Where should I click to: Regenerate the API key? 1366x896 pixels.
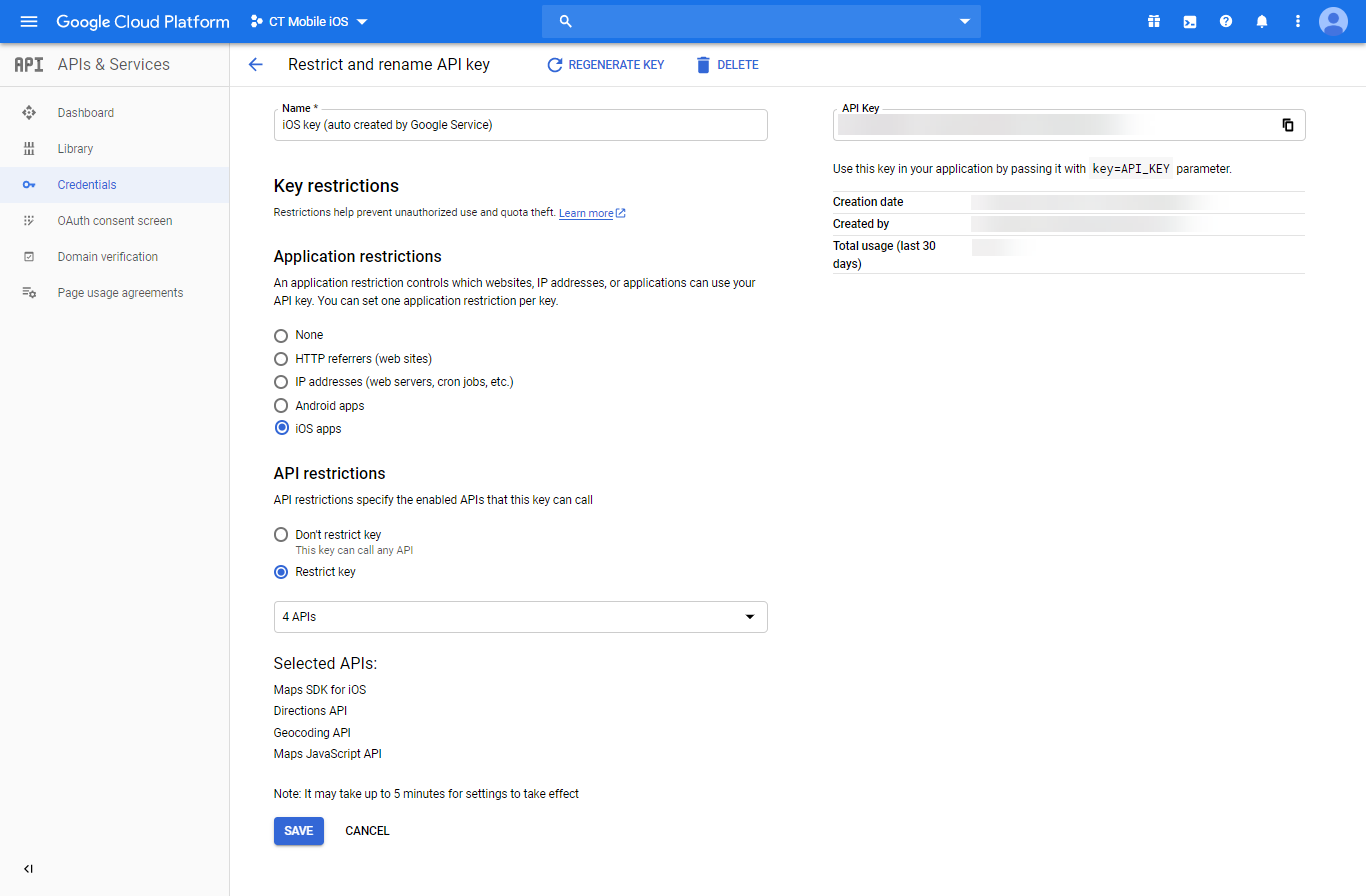605,64
